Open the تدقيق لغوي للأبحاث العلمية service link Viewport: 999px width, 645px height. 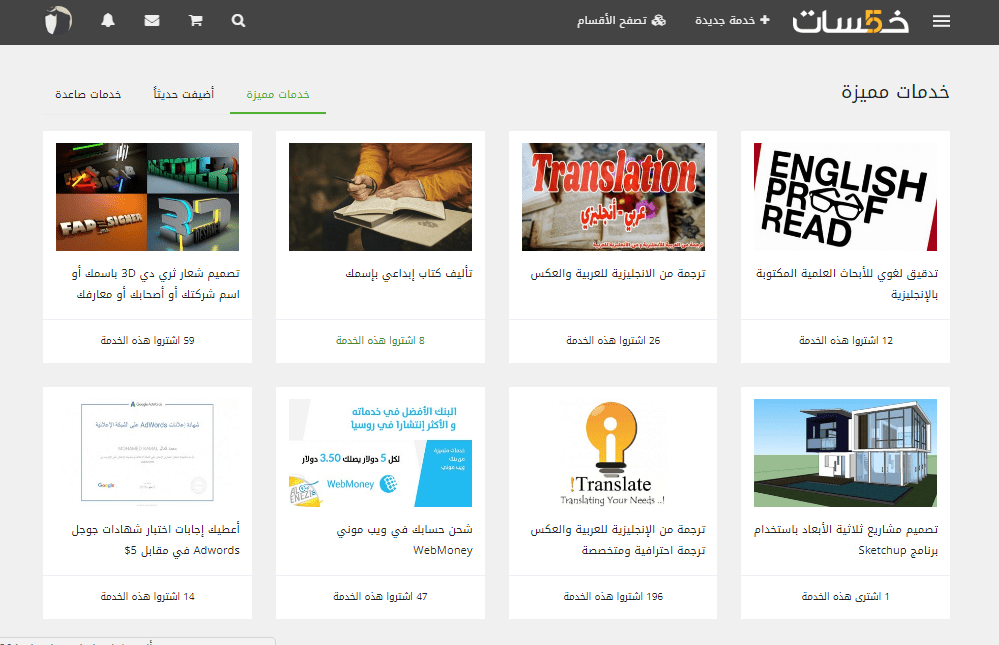coord(847,284)
